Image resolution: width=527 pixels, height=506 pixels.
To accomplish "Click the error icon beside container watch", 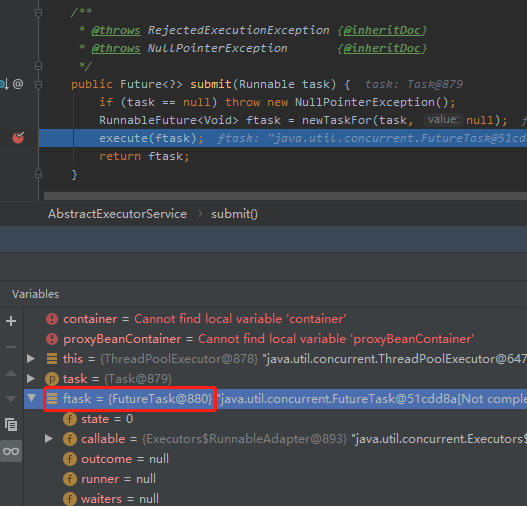I will click(52, 319).
